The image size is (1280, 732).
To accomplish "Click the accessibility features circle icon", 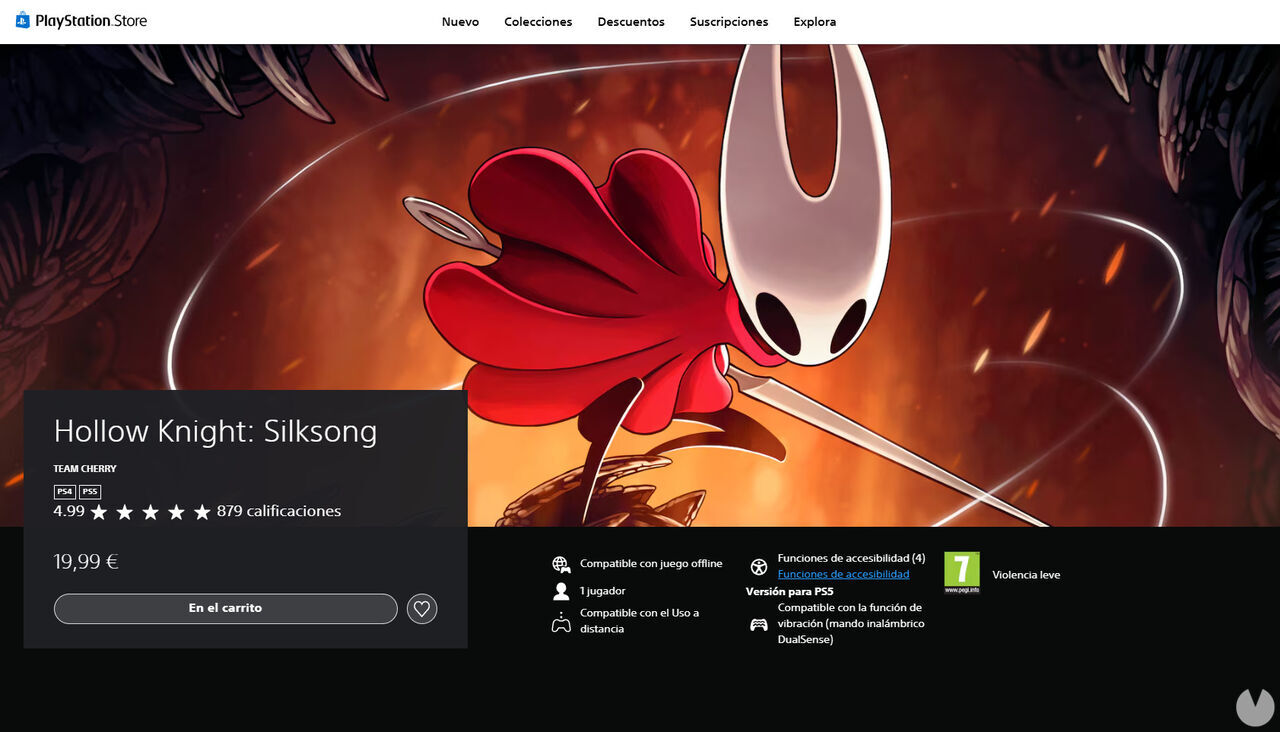I will (758, 565).
